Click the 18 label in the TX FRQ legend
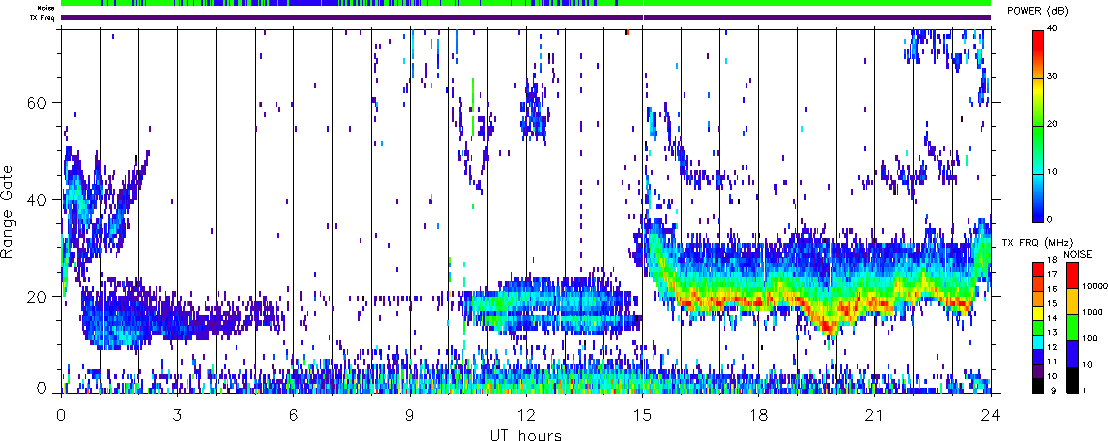Viewport: 1108px width, 441px height. click(1053, 259)
